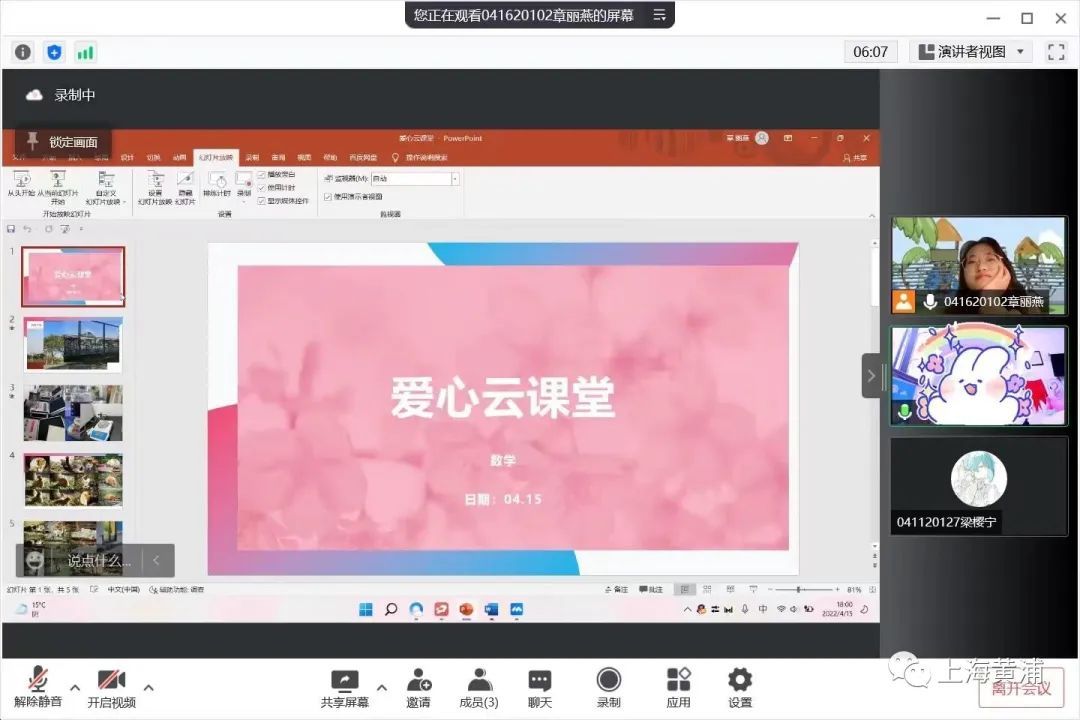Click 设置幻灯片放映 in the ribbon
1080x720 pixels.
(155, 187)
